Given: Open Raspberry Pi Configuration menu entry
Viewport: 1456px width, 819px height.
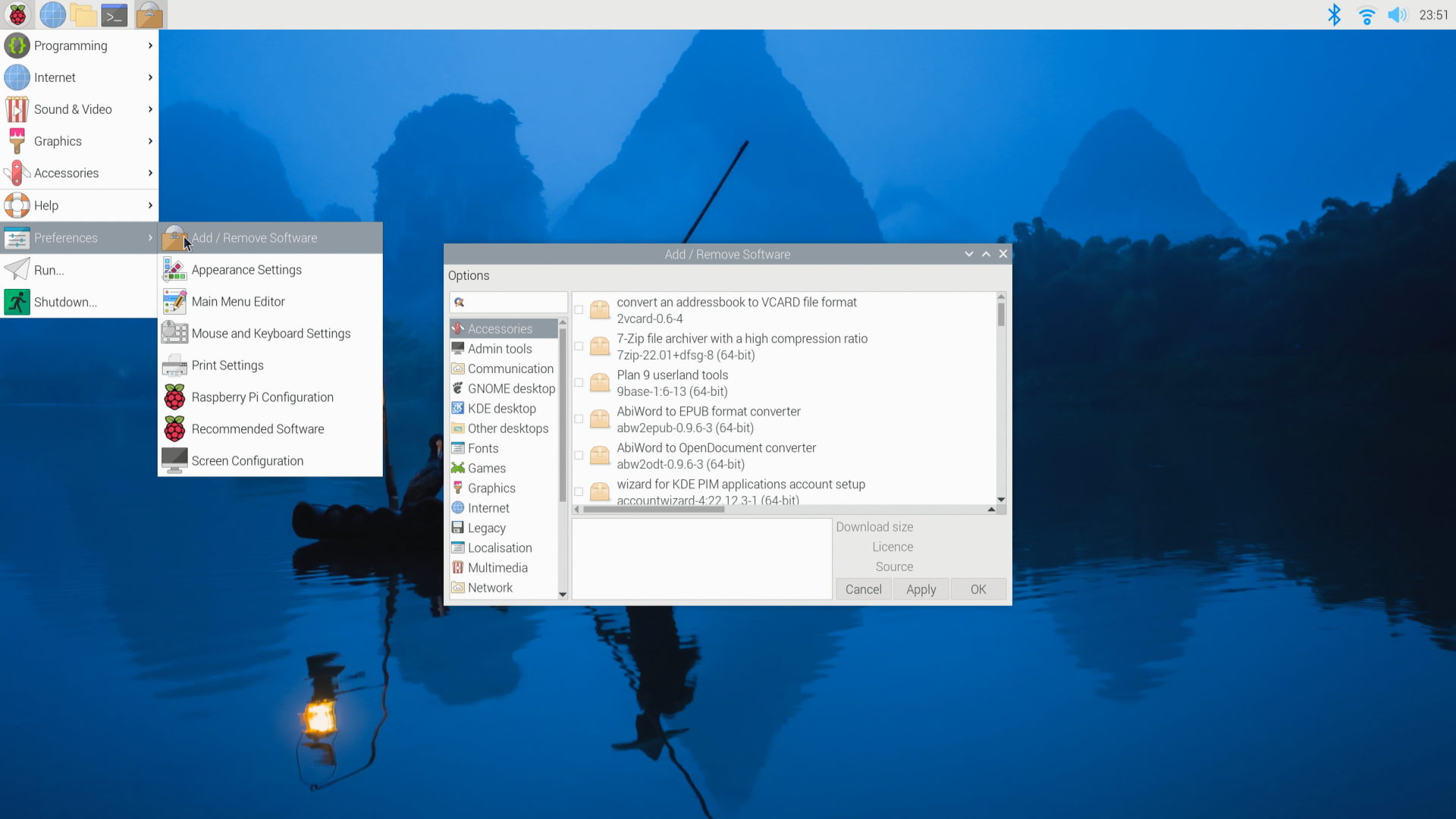Looking at the screenshot, I should coord(262,397).
